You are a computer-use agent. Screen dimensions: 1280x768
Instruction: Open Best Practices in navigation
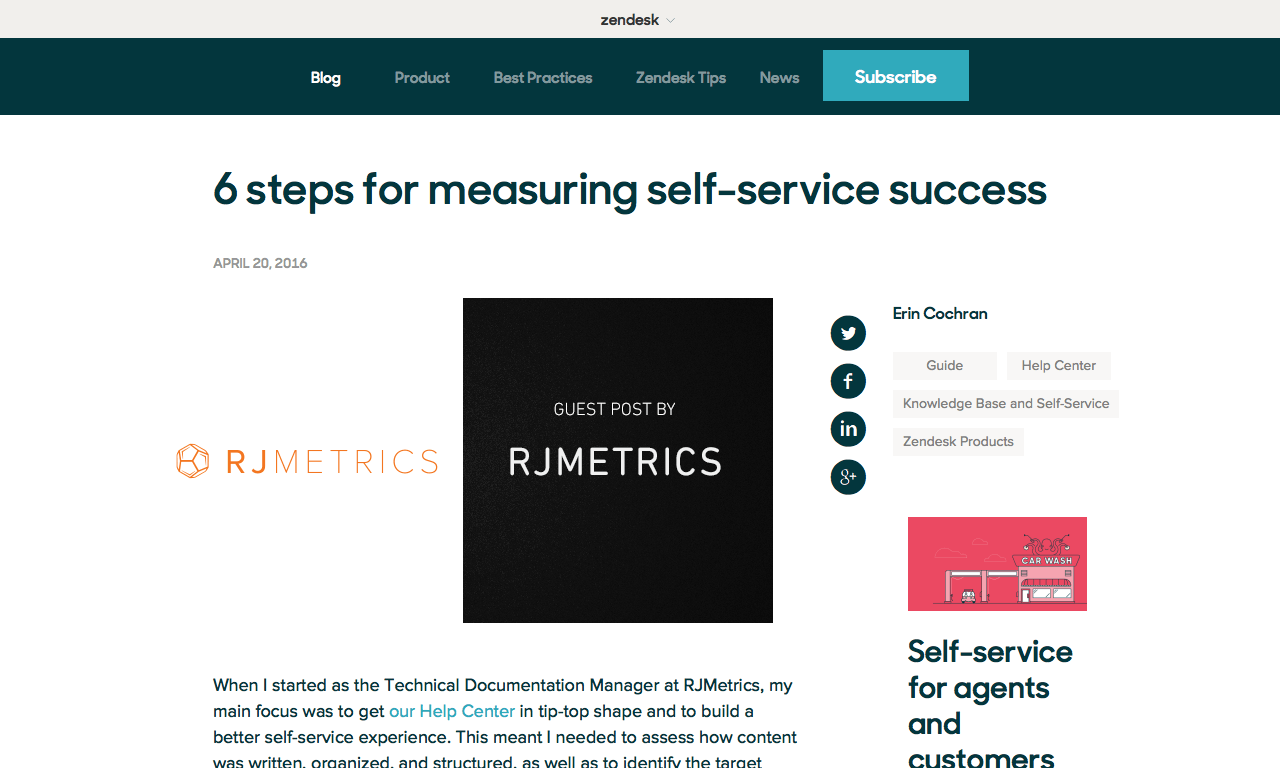[x=543, y=77]
